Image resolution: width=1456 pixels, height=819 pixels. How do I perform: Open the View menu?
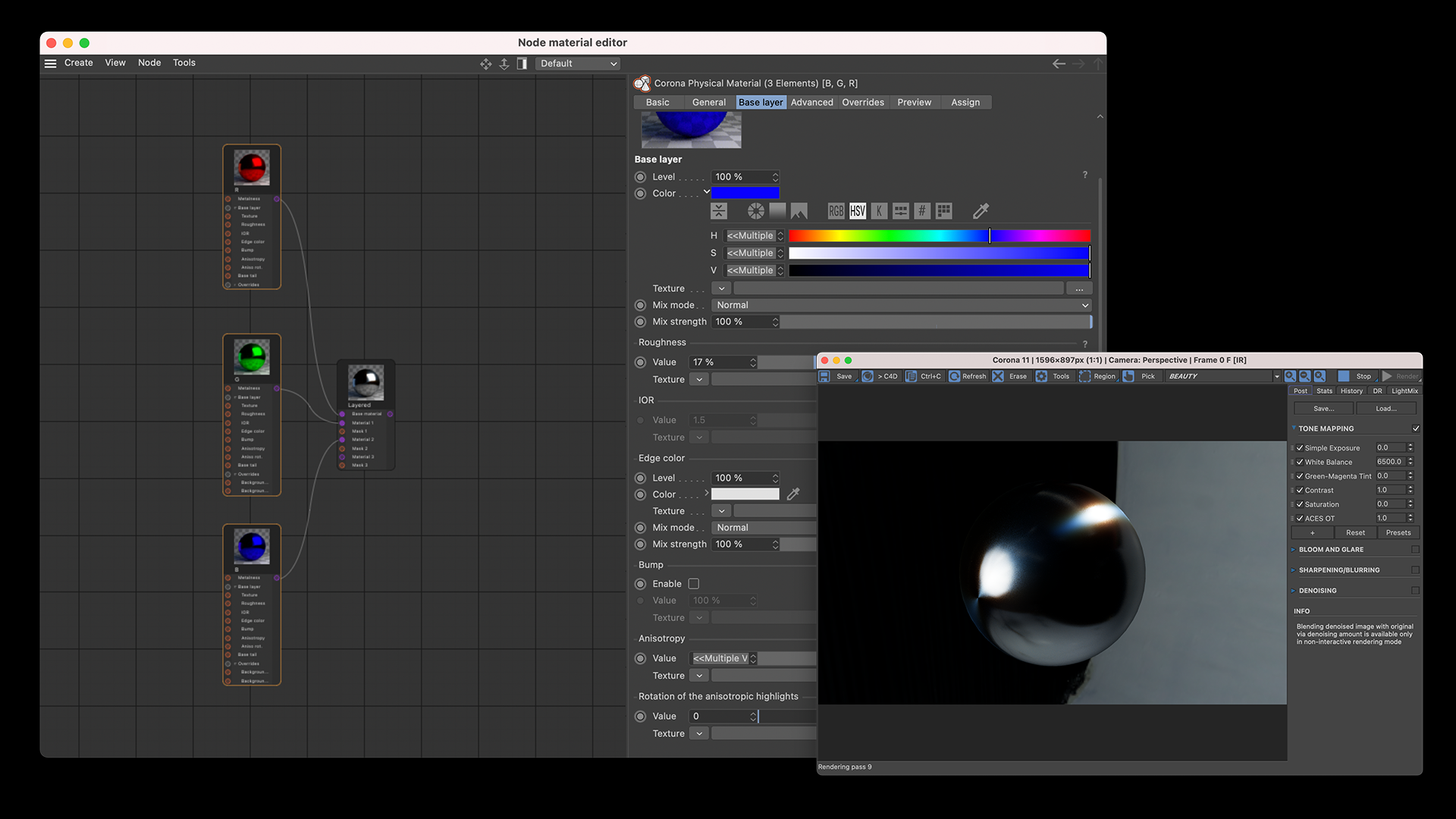[x=115, y=63]
